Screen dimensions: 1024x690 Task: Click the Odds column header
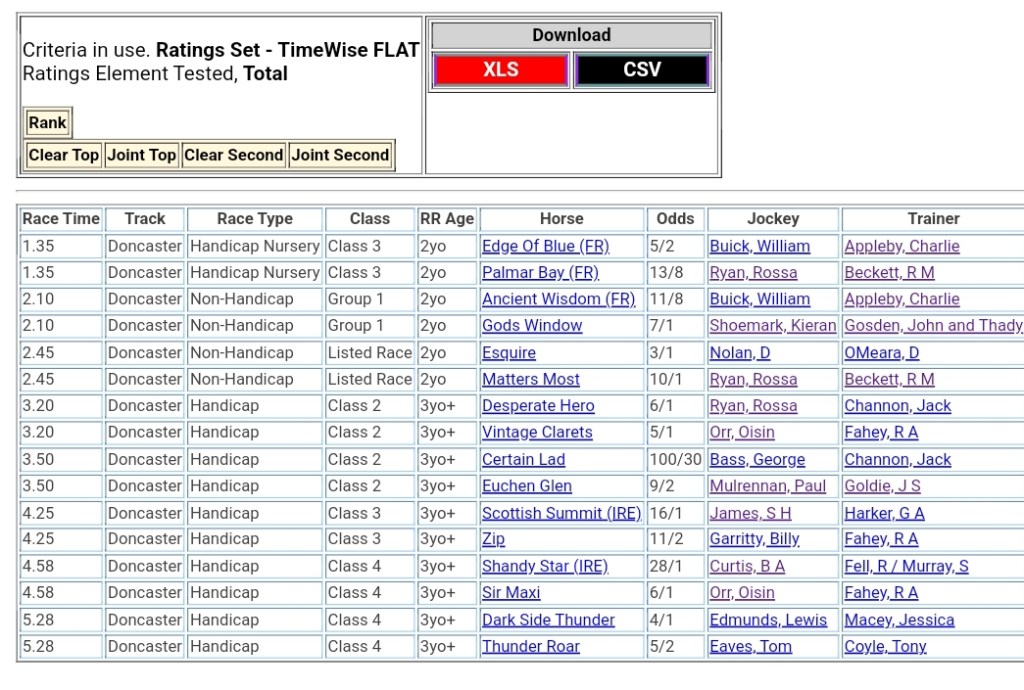(x=675, y=219)
